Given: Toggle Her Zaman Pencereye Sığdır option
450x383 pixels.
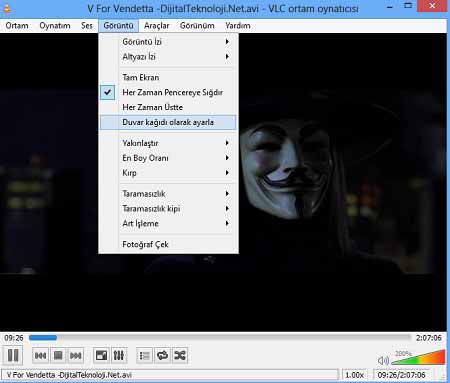Looking at the screenshot, I should tap(168, 92).
